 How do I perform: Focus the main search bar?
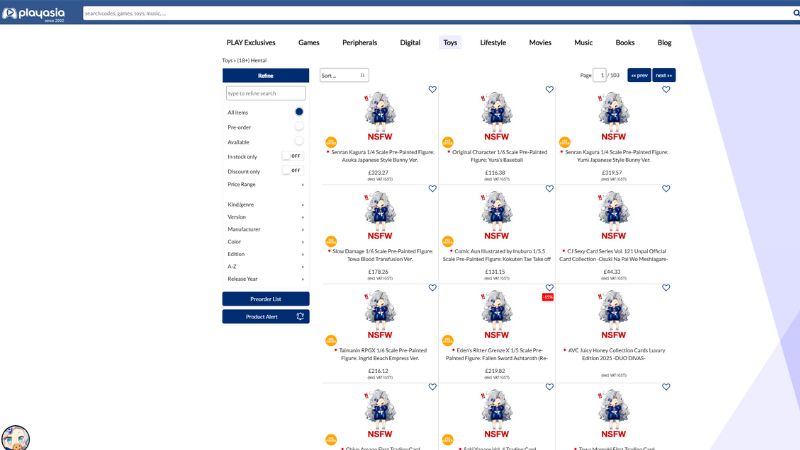coord(438,13)
